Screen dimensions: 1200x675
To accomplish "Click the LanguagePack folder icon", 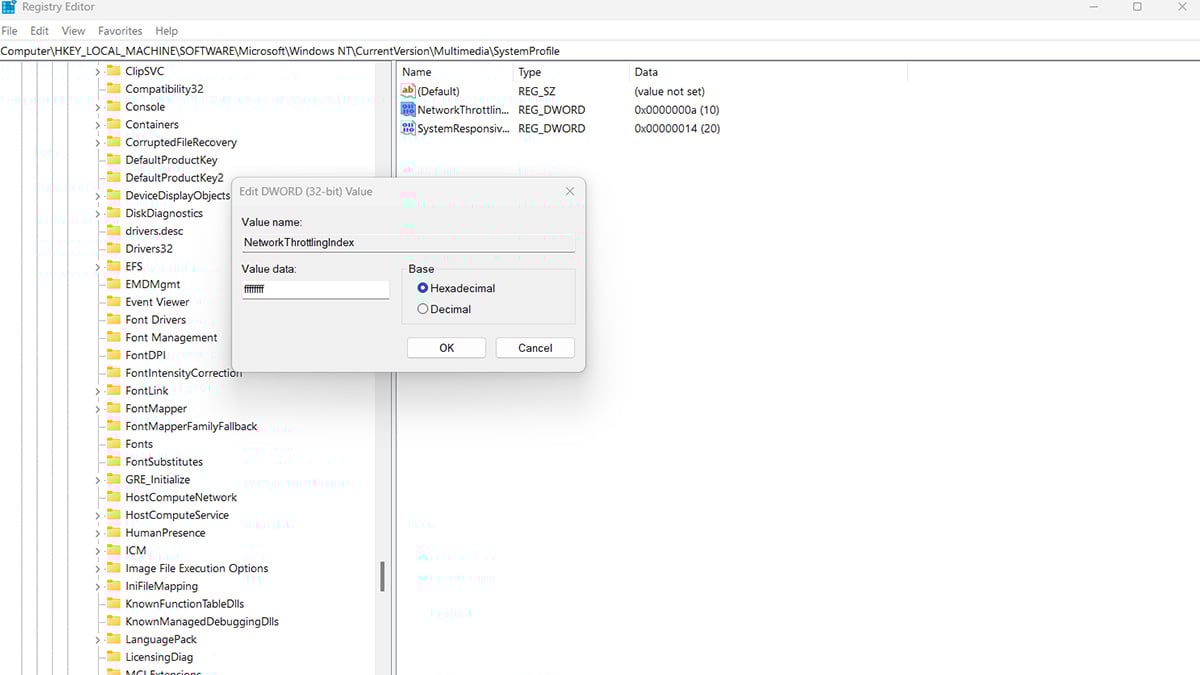I will tap(113, 640).
